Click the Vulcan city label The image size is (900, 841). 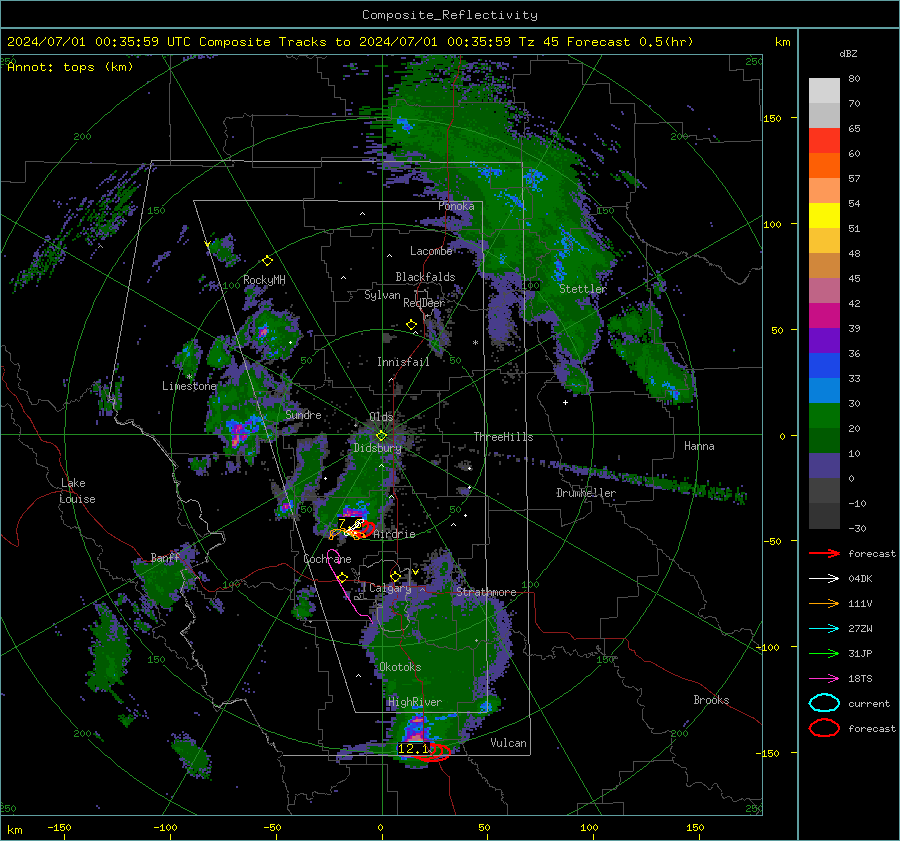tap(509, 743)
